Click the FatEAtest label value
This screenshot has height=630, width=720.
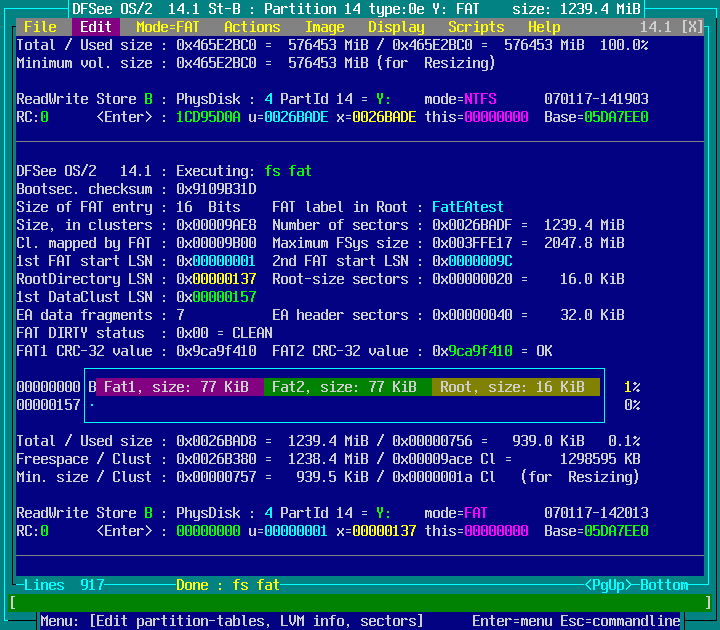pyautogui.click(x=468, y=207)
